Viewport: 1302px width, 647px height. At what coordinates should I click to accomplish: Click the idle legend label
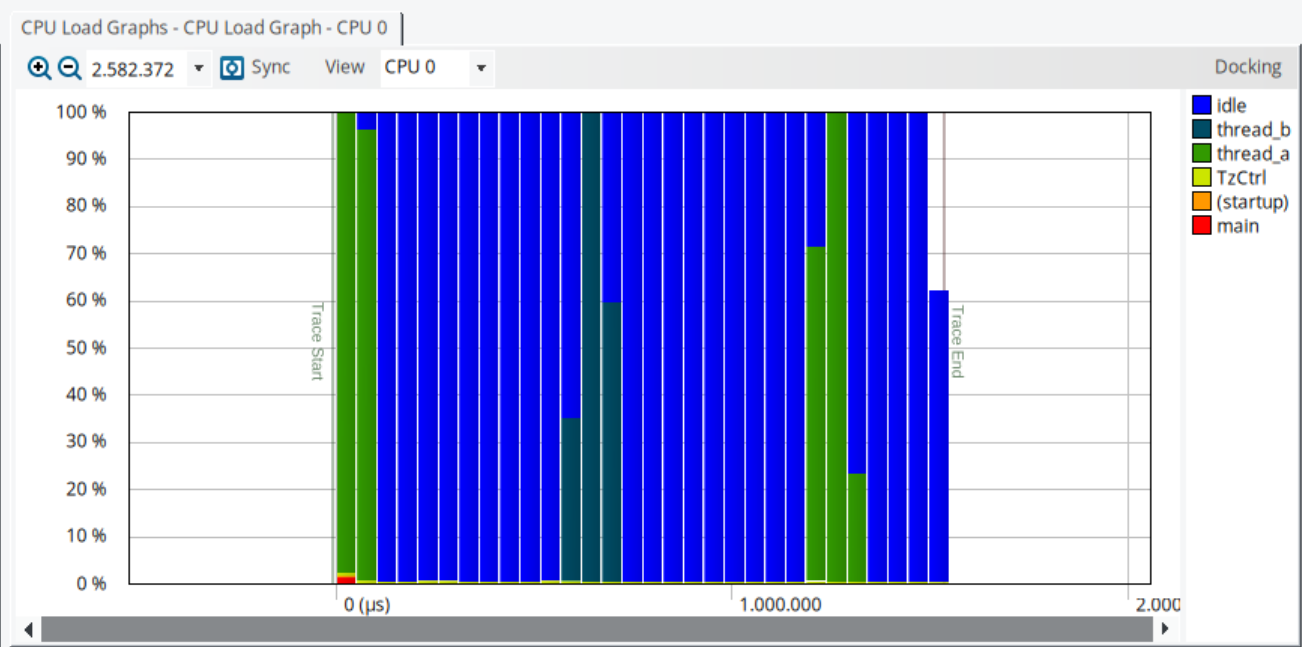[x=1232, y=105]
